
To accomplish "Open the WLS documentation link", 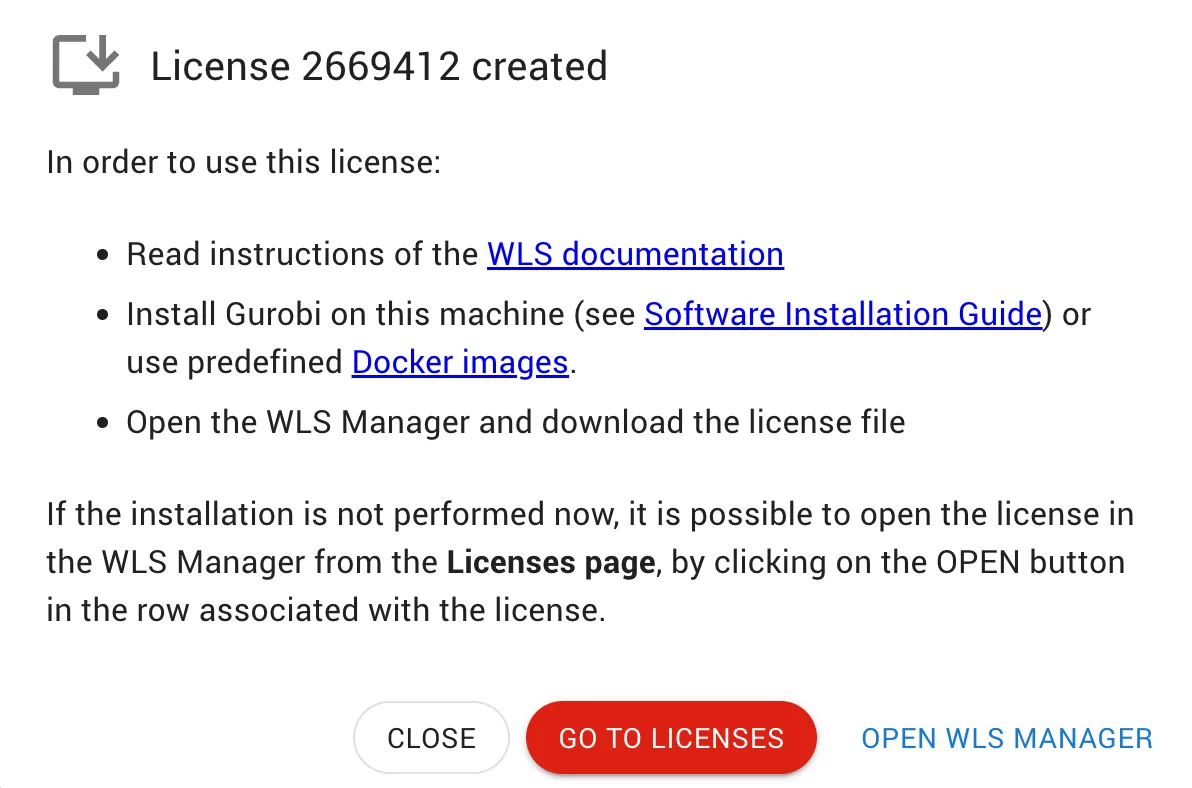I will 635,254.
